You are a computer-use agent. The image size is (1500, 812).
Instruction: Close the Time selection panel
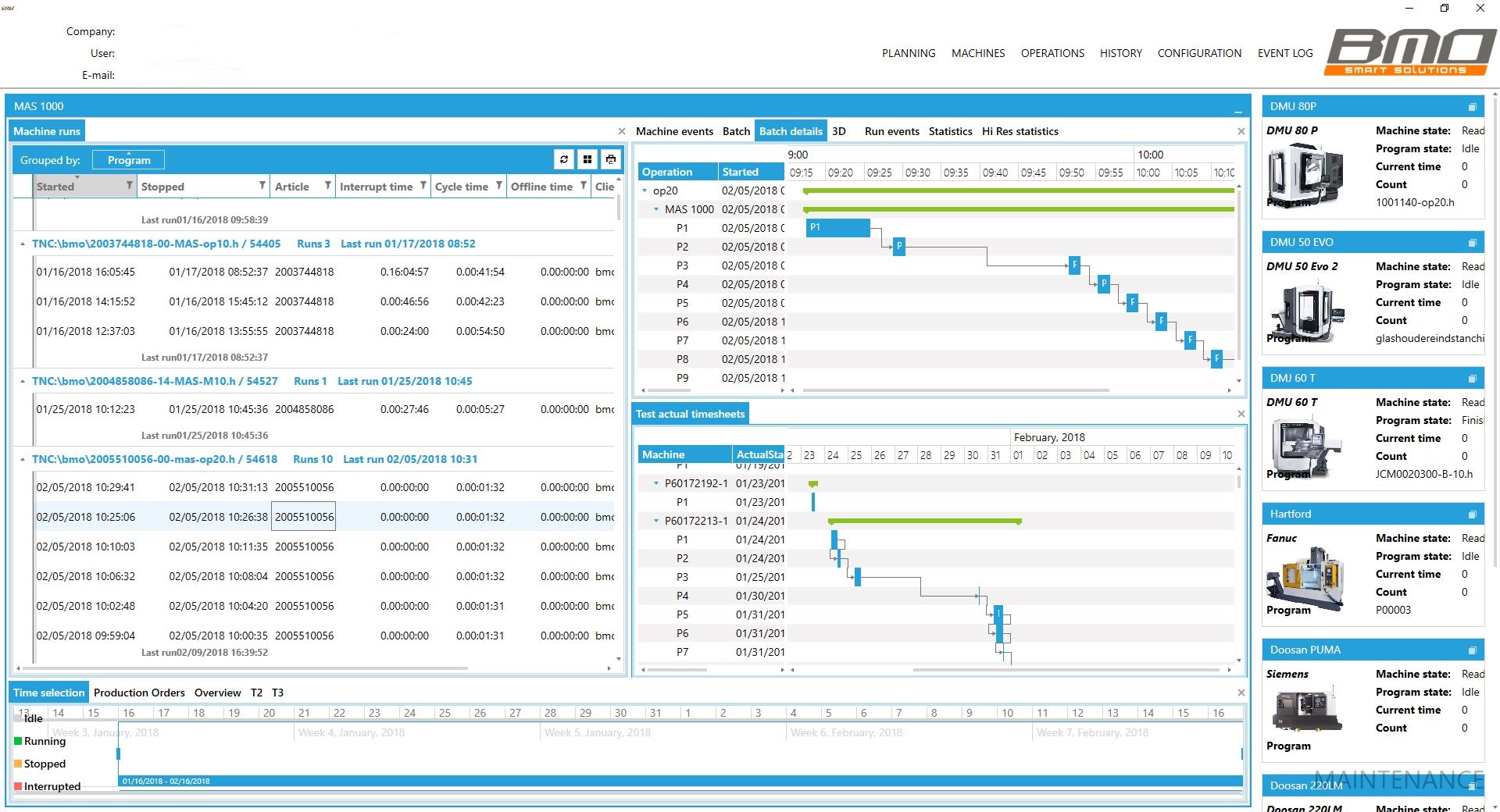pos(1241,693)
